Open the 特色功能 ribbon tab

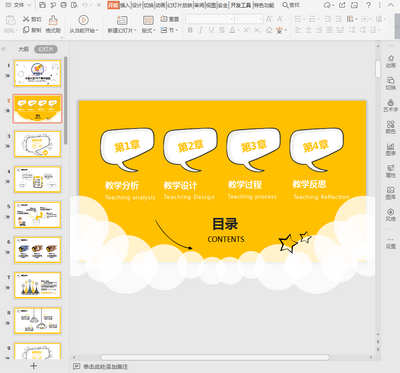264,5
